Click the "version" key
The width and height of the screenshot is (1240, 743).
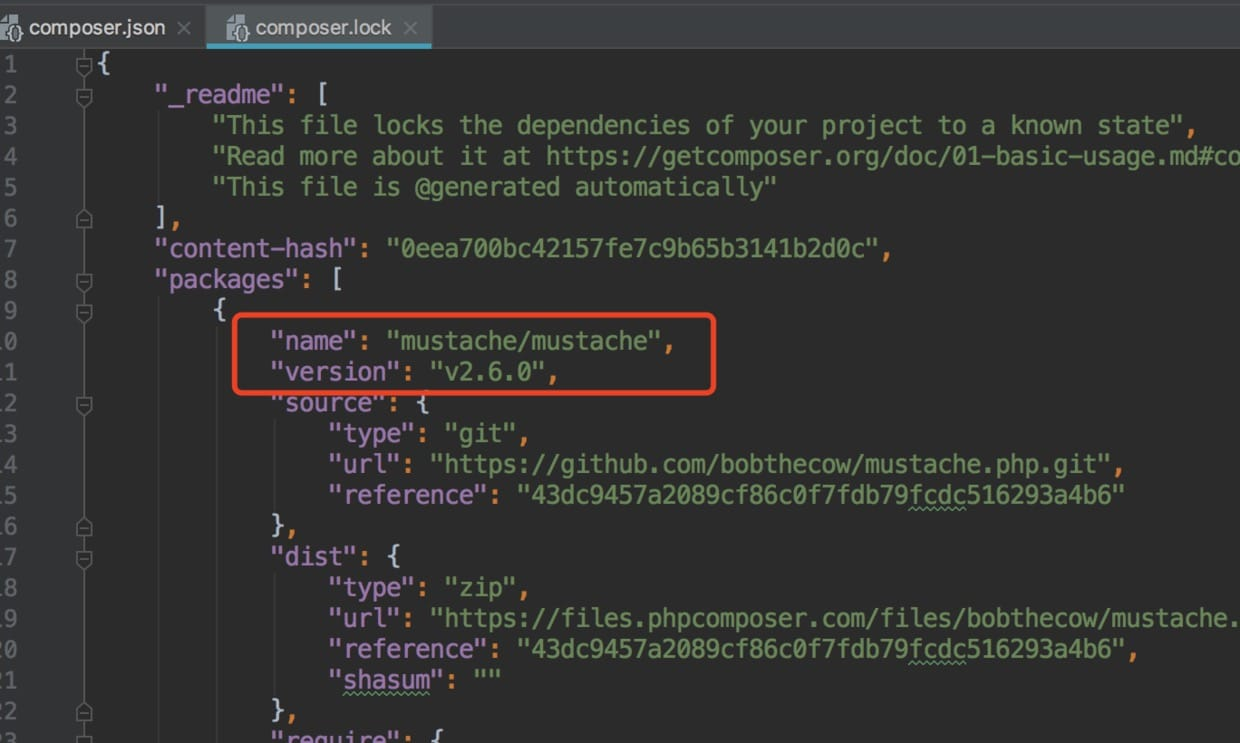coord(336,372)
